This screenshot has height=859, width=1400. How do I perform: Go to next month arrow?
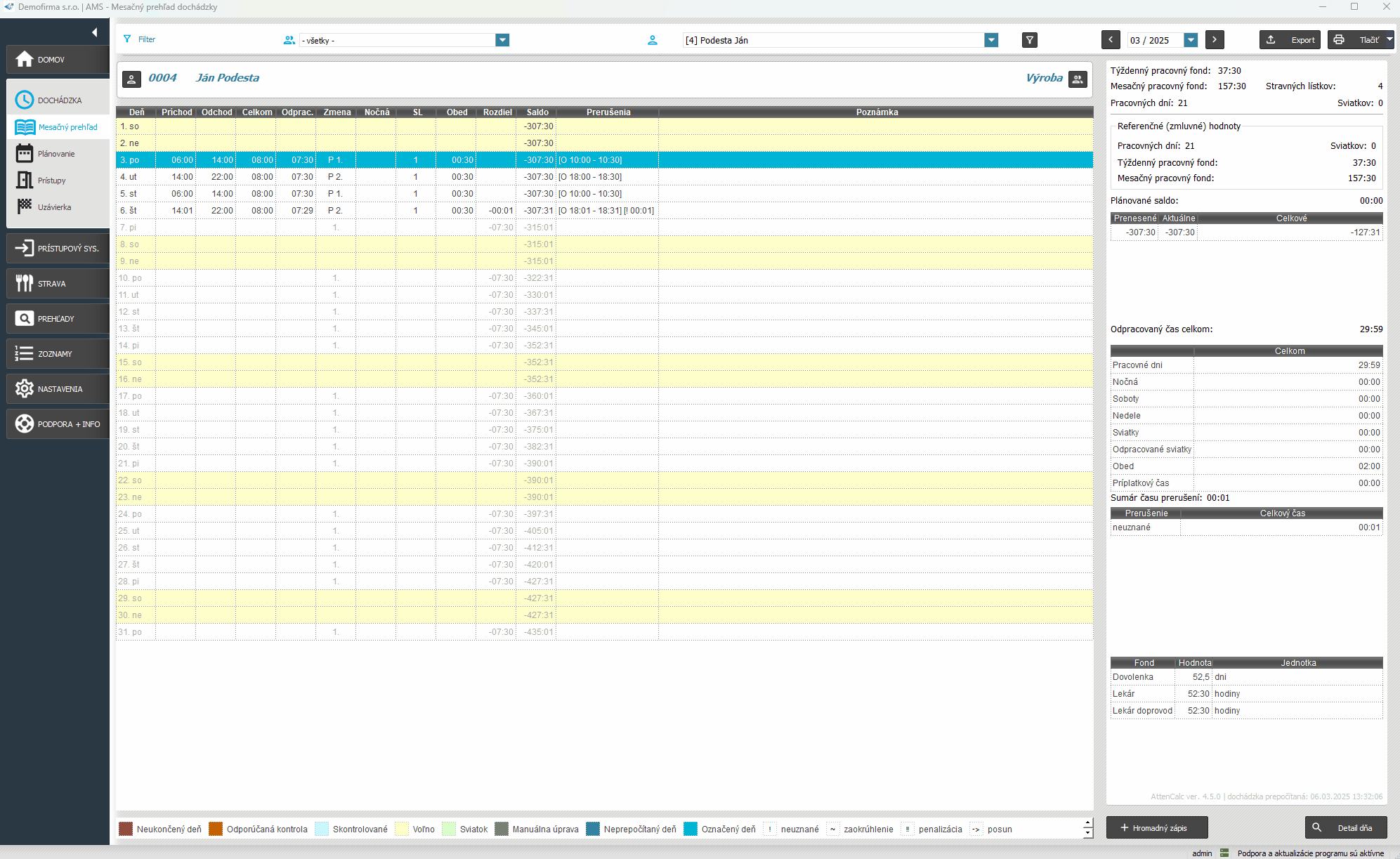tap(1215, 40)
